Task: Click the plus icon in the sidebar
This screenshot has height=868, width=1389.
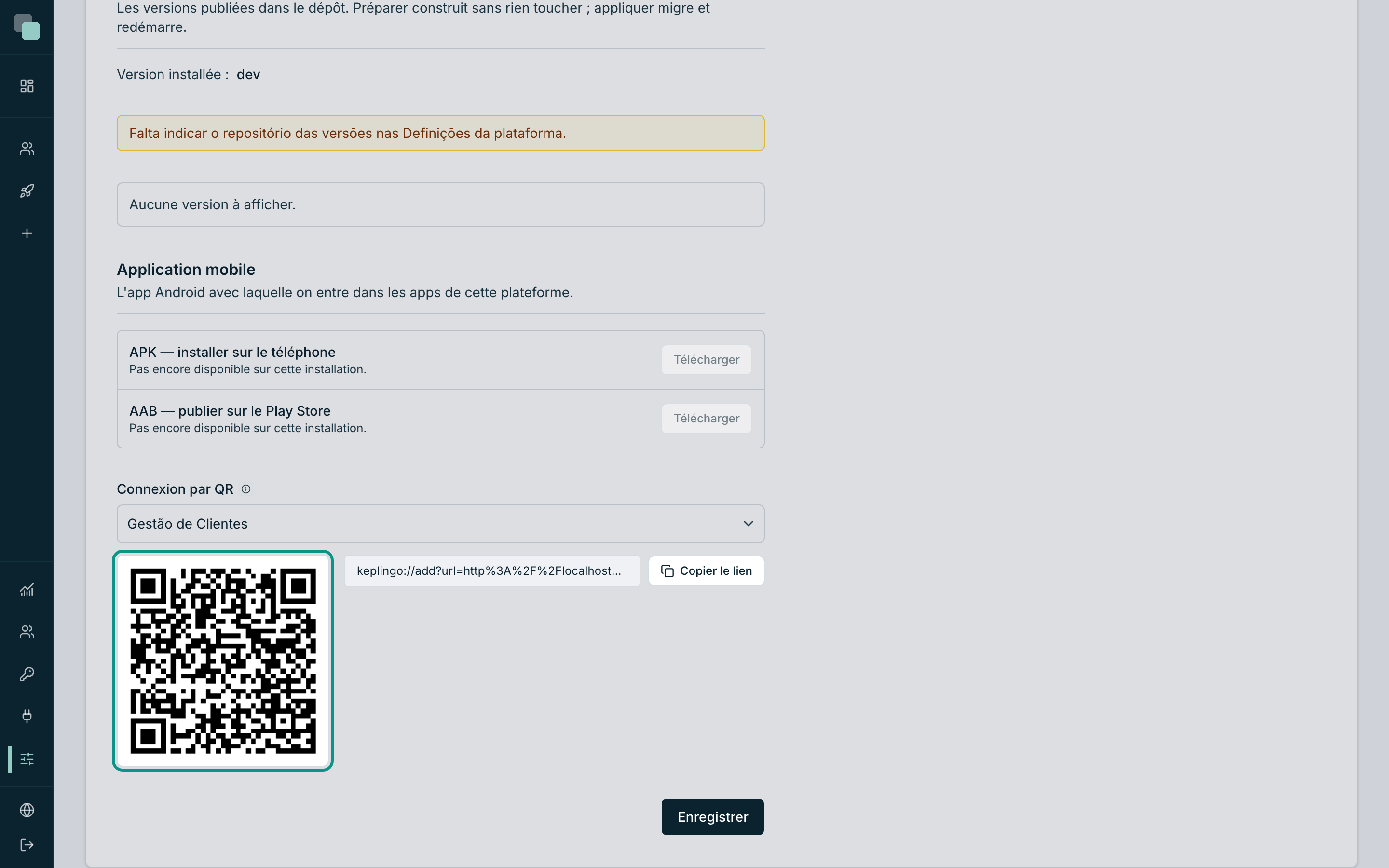Action: pyautogui.click(x=27, y=234)
